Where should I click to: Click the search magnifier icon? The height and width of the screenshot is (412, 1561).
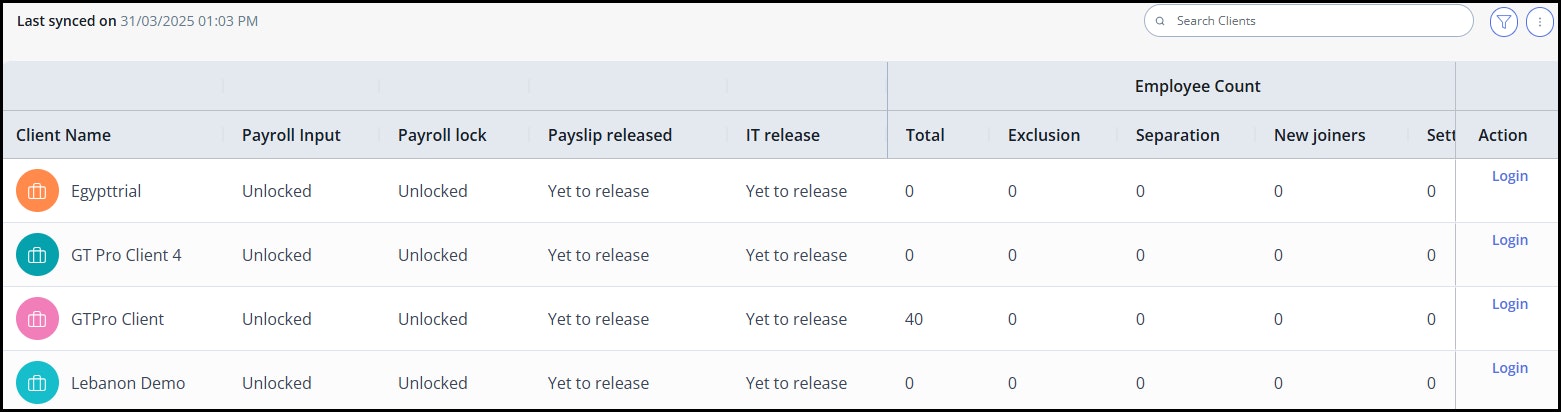click(1160, 21)
